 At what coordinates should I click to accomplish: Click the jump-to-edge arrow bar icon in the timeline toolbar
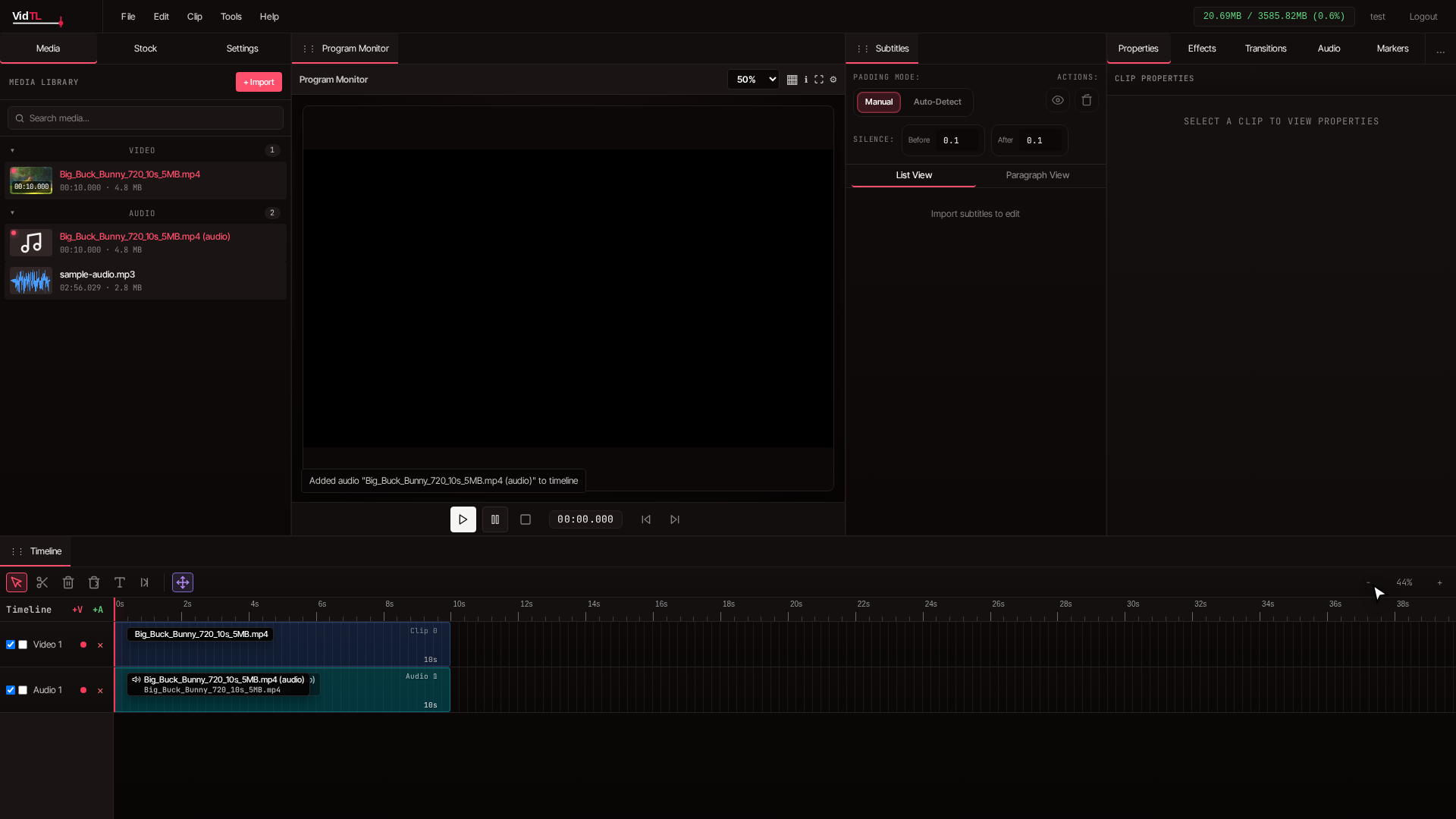tap(145, 582)
